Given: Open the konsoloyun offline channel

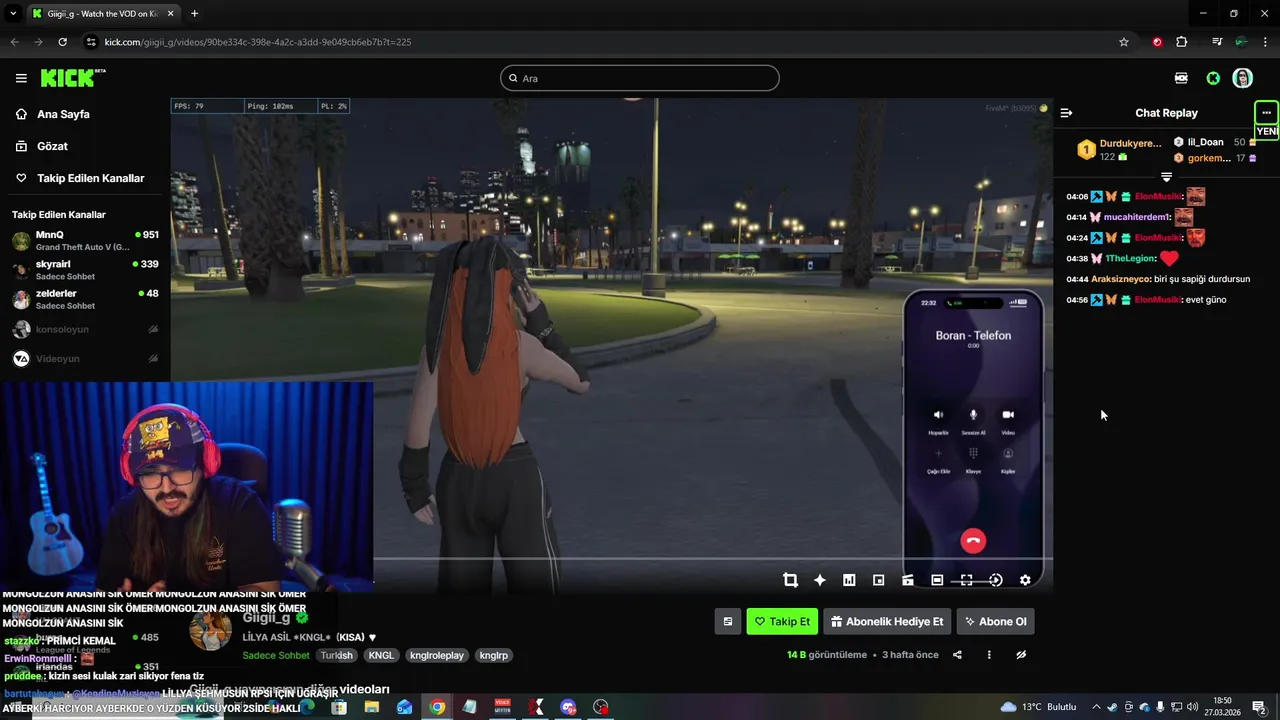Looking at the screenshot, I should tap(85, 329).
